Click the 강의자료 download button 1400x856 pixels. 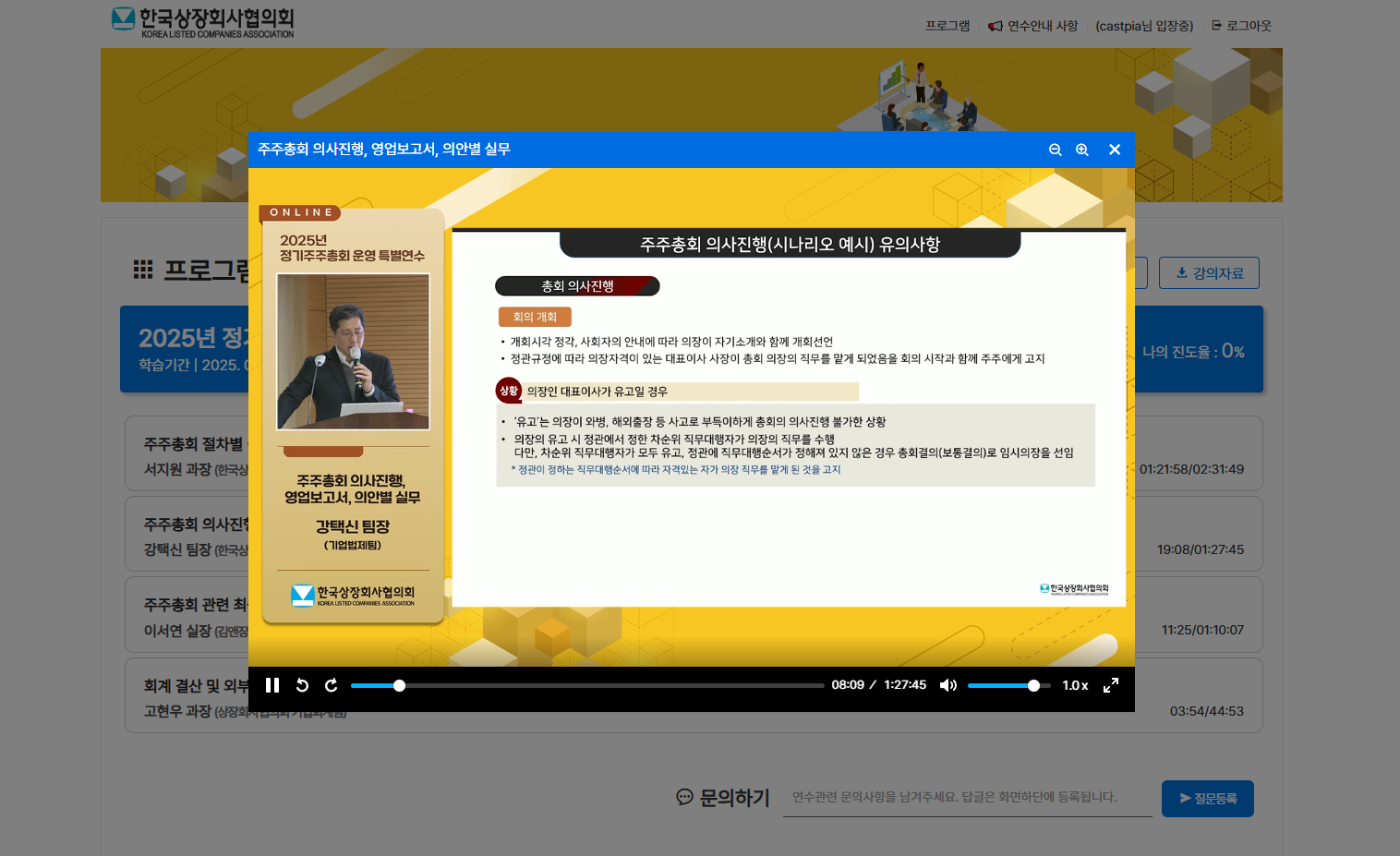point(1209,273)
